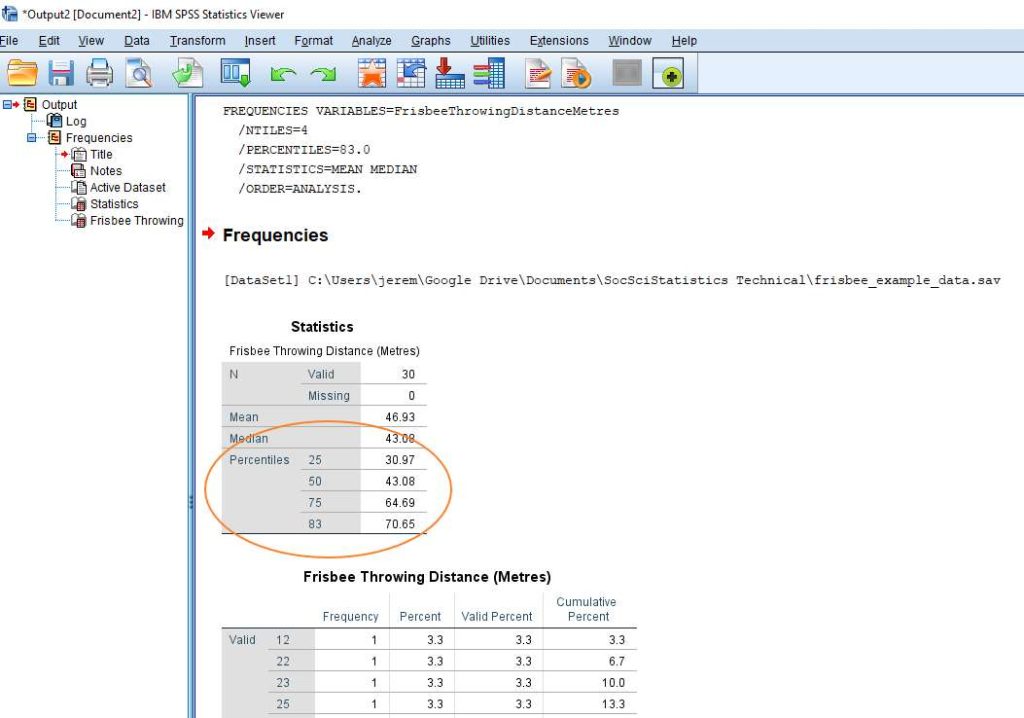Open the Analyze menu

click(x=371, y=40)
